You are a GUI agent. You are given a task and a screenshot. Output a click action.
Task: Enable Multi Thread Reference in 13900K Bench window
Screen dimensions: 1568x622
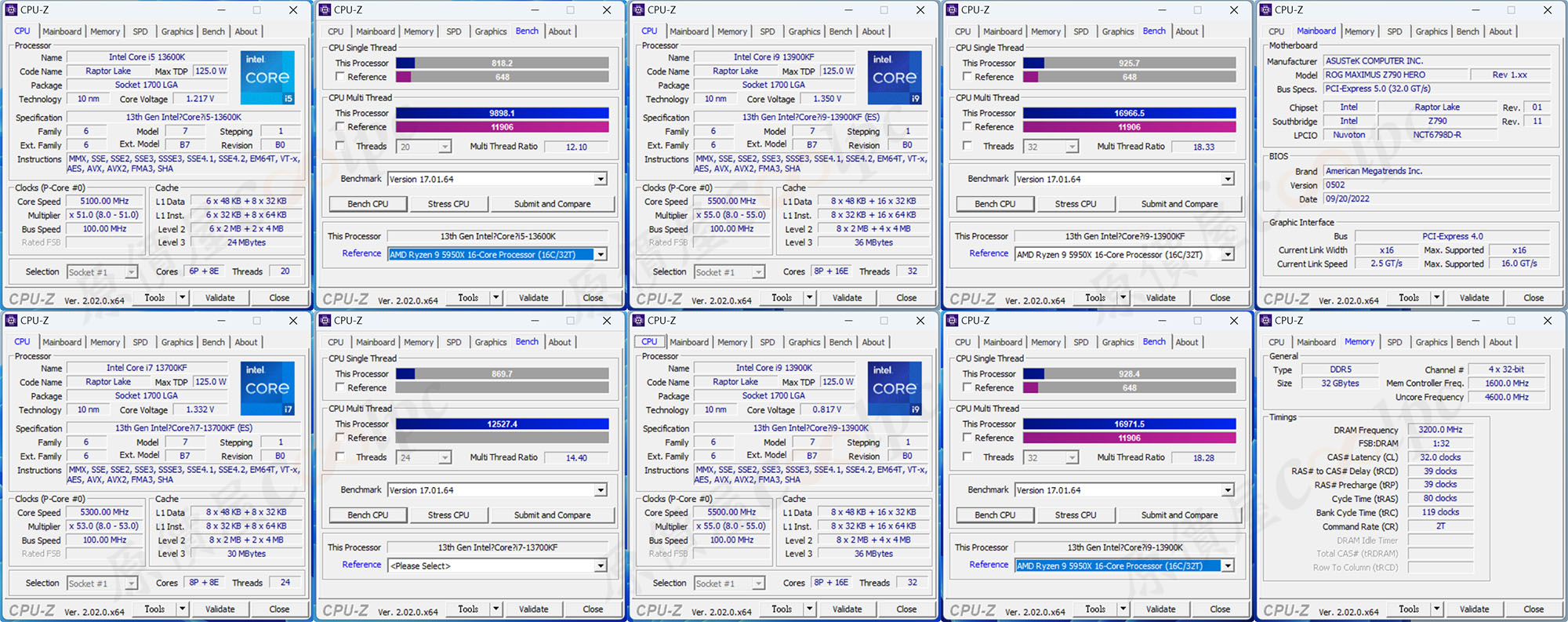[x=967, y=438]
